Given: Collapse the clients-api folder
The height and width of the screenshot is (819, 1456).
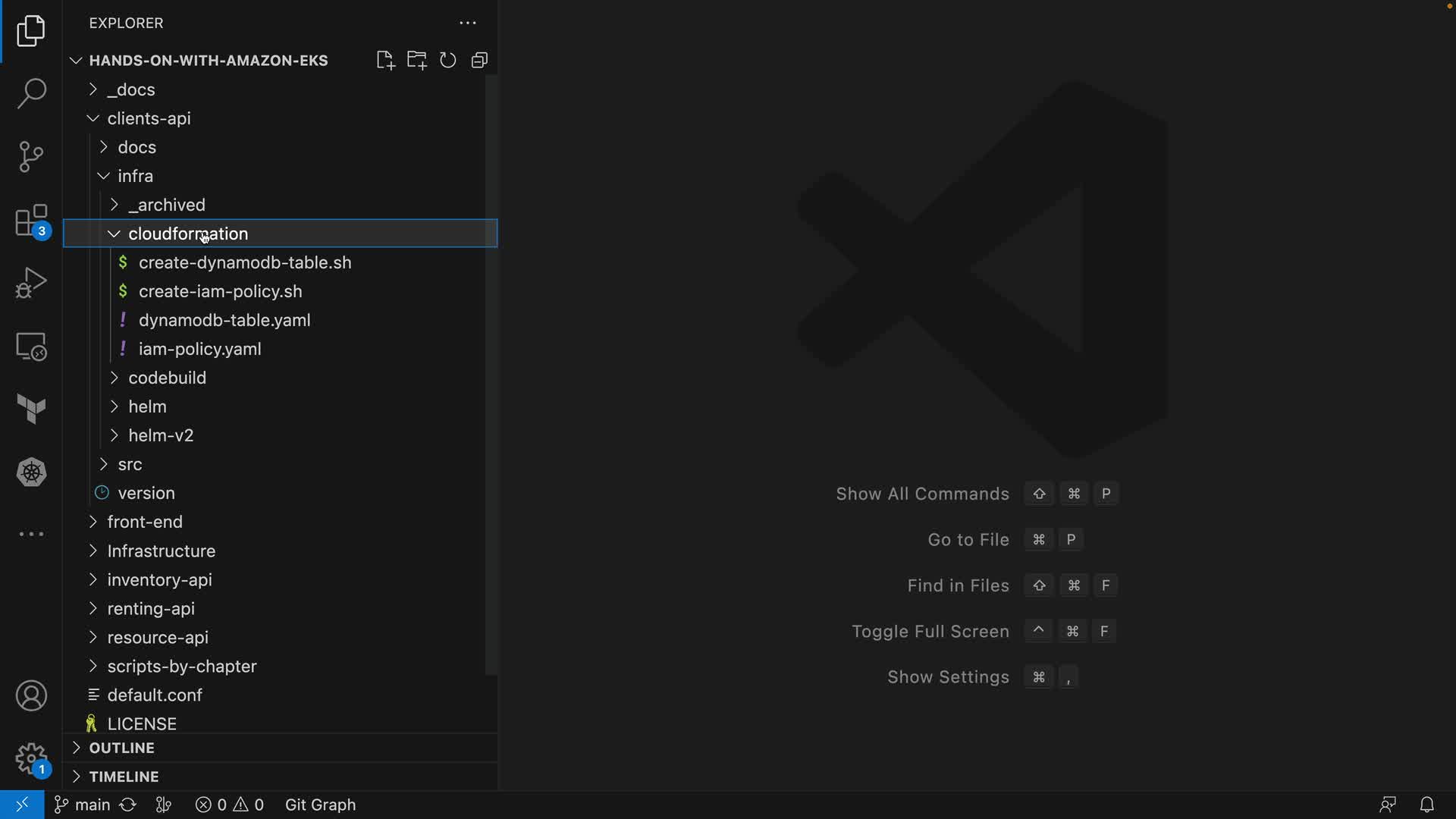Looking at the screenshot, I should [149, 118].
